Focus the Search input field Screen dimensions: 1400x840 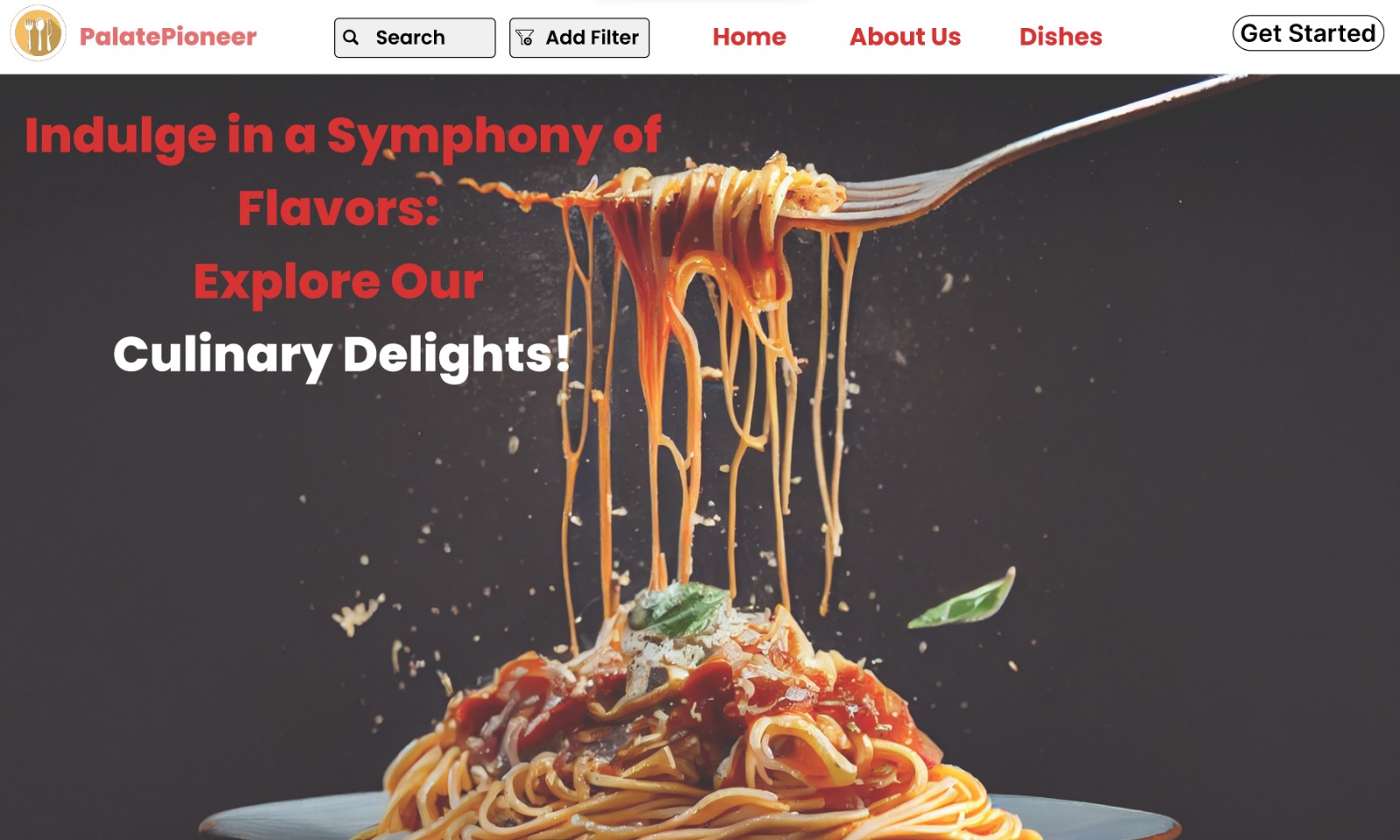415,38
